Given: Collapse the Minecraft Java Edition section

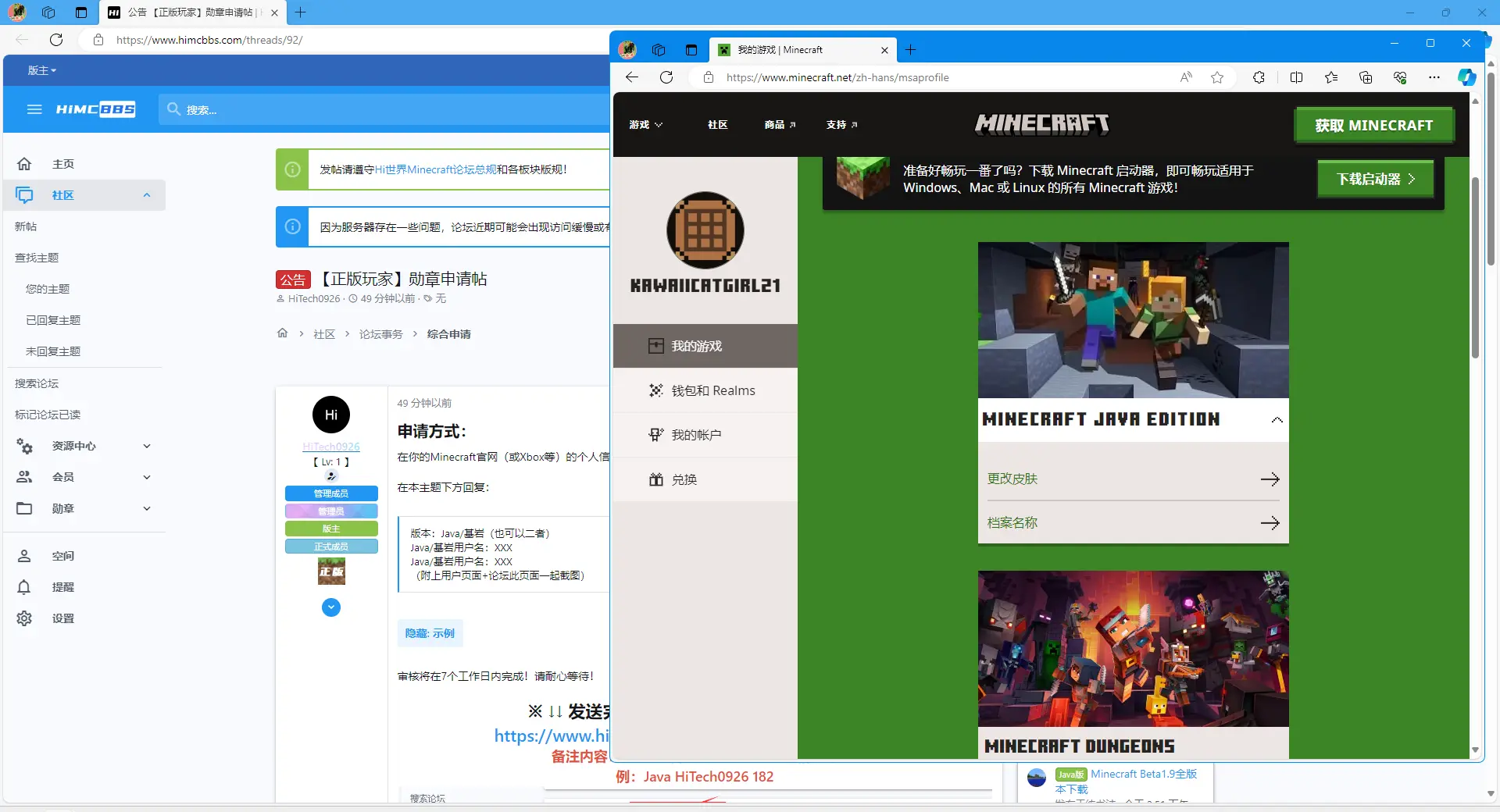Looking at the screenshot, I should tap(1277, 420).
